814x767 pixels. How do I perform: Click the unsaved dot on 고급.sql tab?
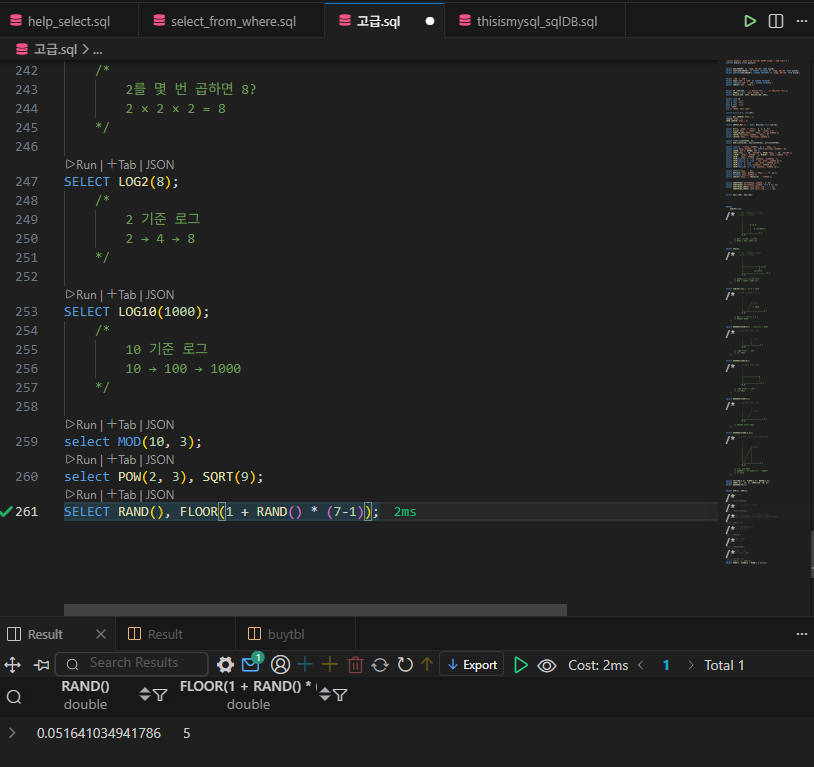[x=430, y=21]
